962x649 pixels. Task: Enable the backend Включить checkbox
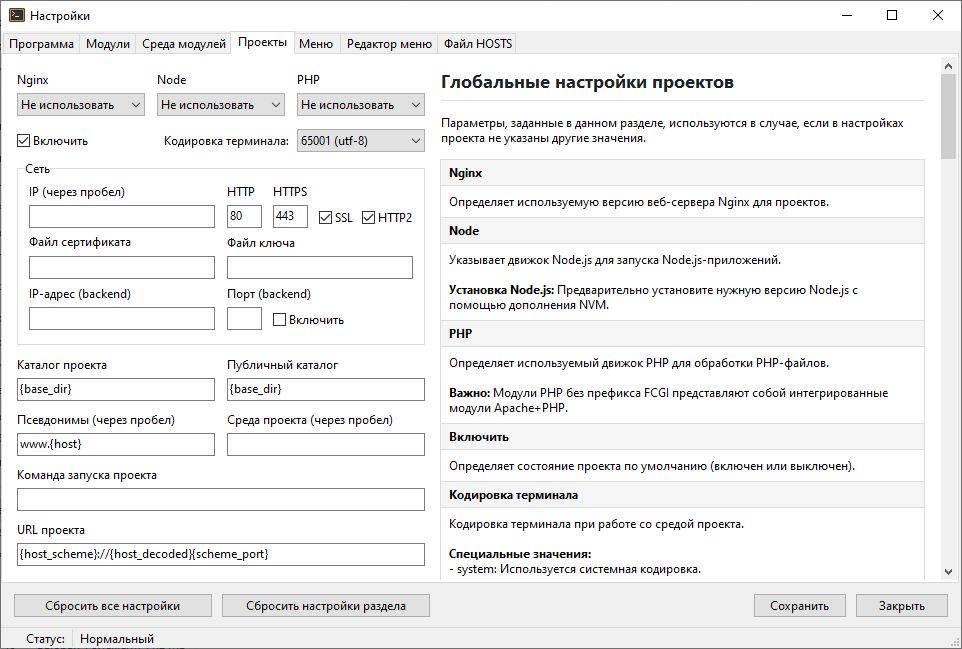(280, 319)
